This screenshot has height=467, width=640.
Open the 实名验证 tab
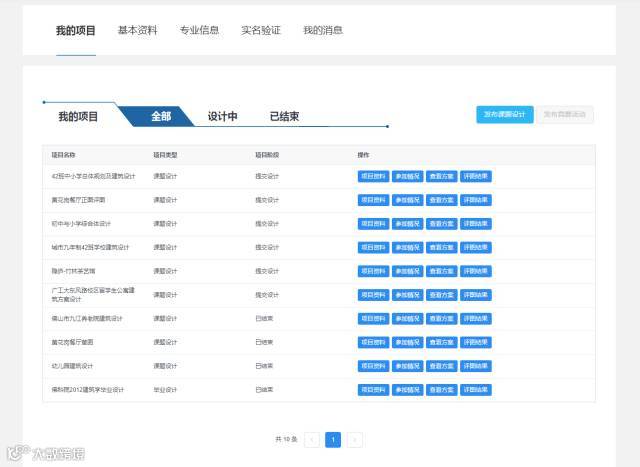(x=261, y=30)
